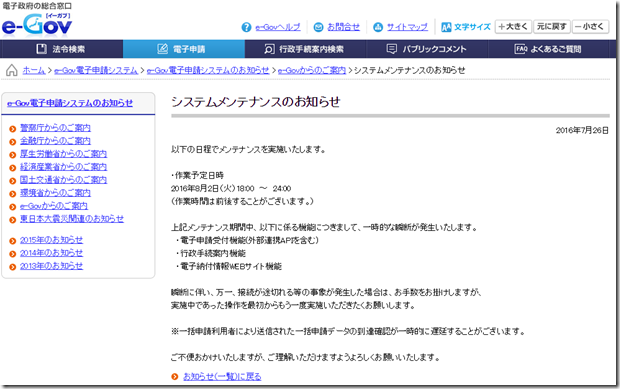
Task: Click お知らせ(一覧)に戻る link
Action: pyautogui.click(x=222, y=377)
